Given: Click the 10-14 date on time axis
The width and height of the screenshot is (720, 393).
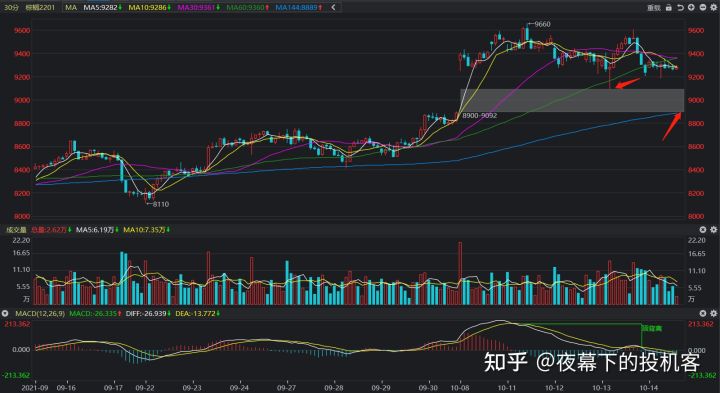Looking at the screenshot, I should click(x=648, y=388).
